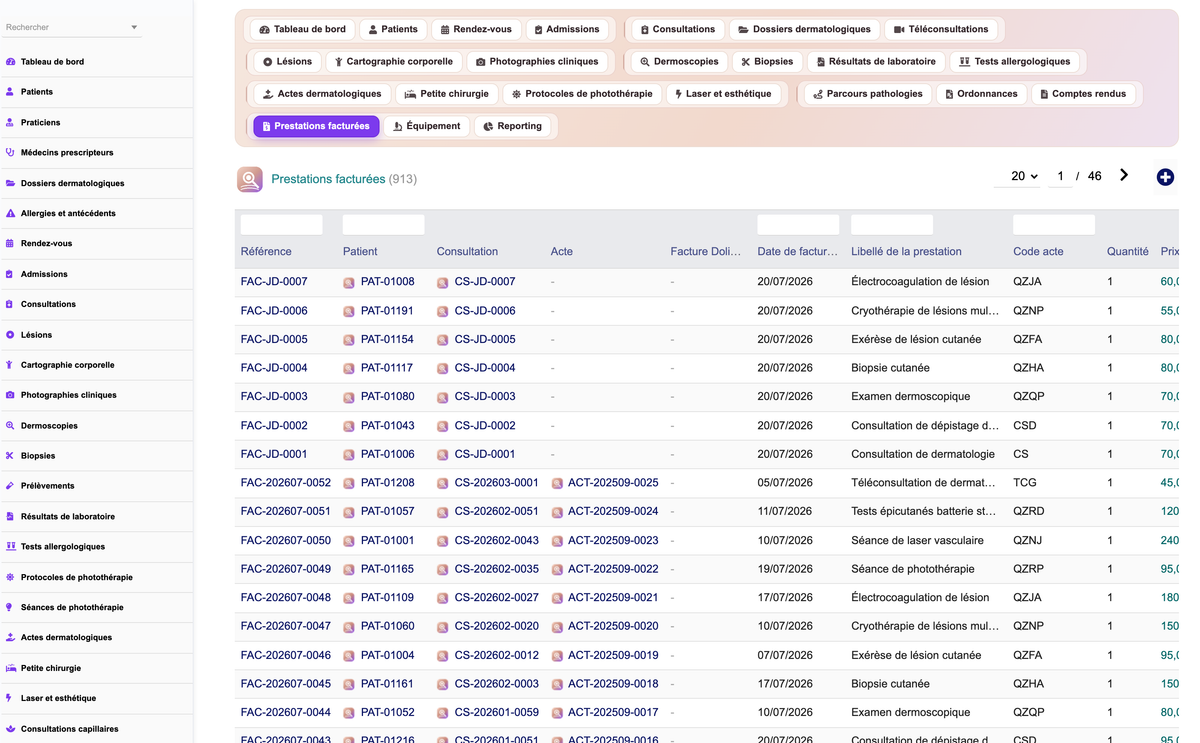Screen dimensions: 1200x743
Task: Open the Équipement tab
Action: 427,126
